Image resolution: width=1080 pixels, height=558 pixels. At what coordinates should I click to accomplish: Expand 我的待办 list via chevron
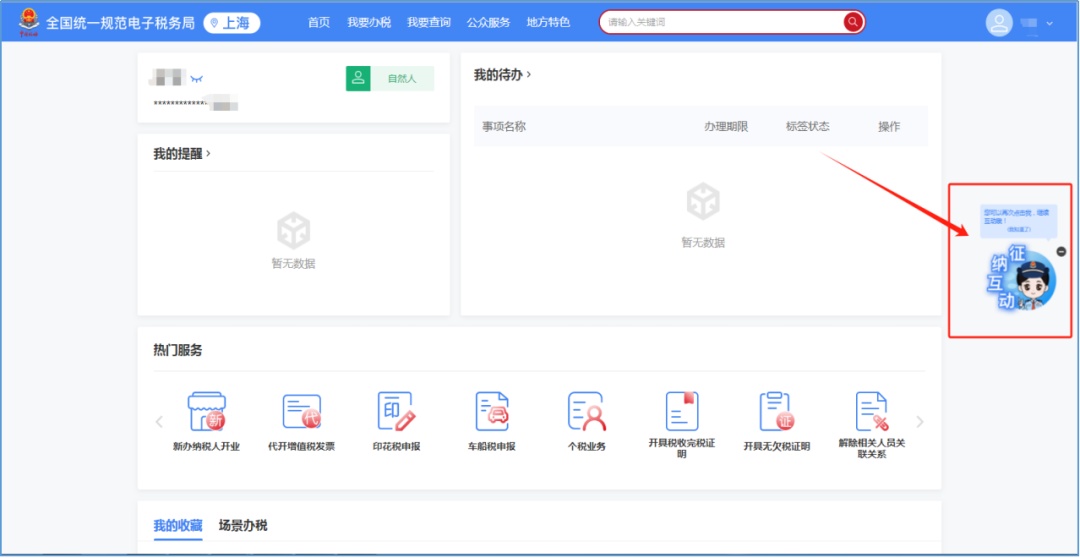529,74
